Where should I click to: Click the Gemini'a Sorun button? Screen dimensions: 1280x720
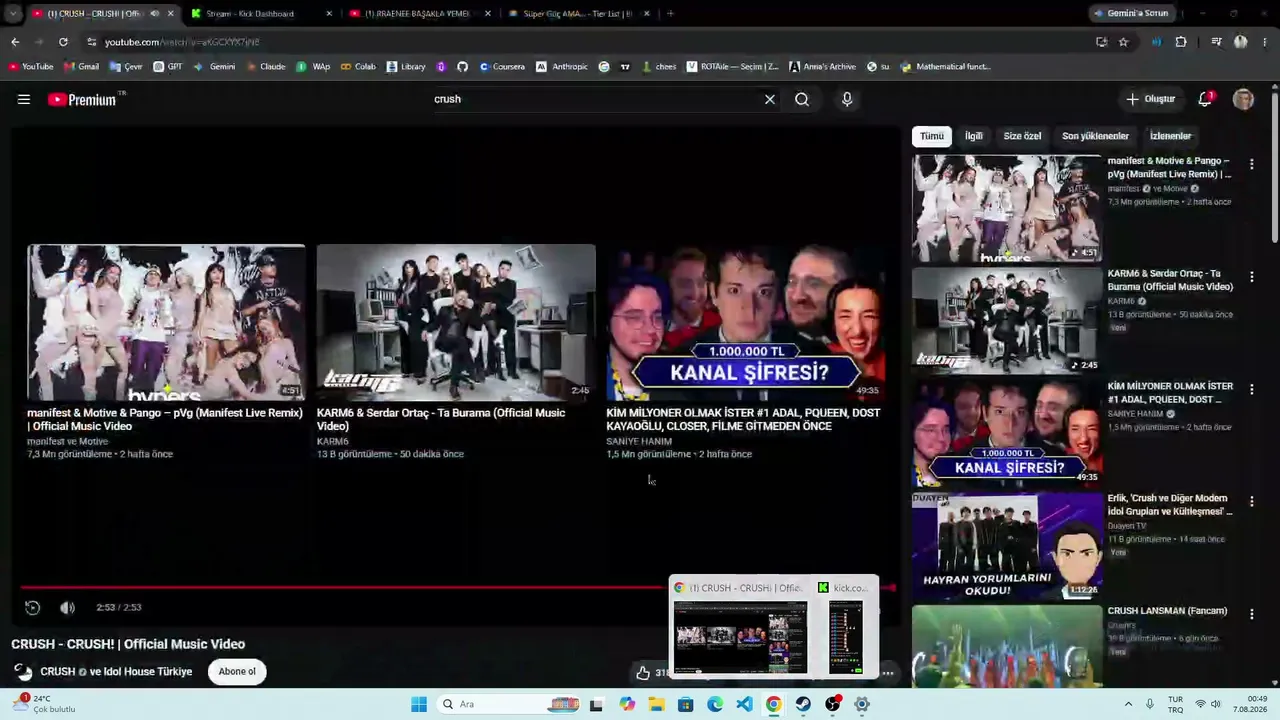click(1131, 14)
